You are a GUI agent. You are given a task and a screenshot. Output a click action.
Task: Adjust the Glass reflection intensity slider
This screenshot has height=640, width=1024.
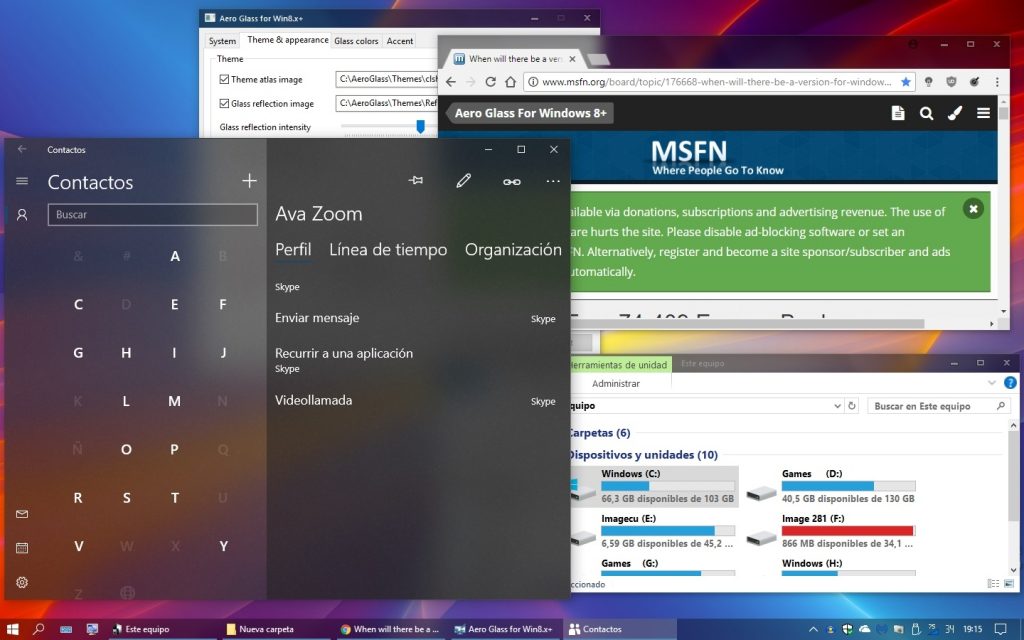pyautogui.click(x=421, y=126)
